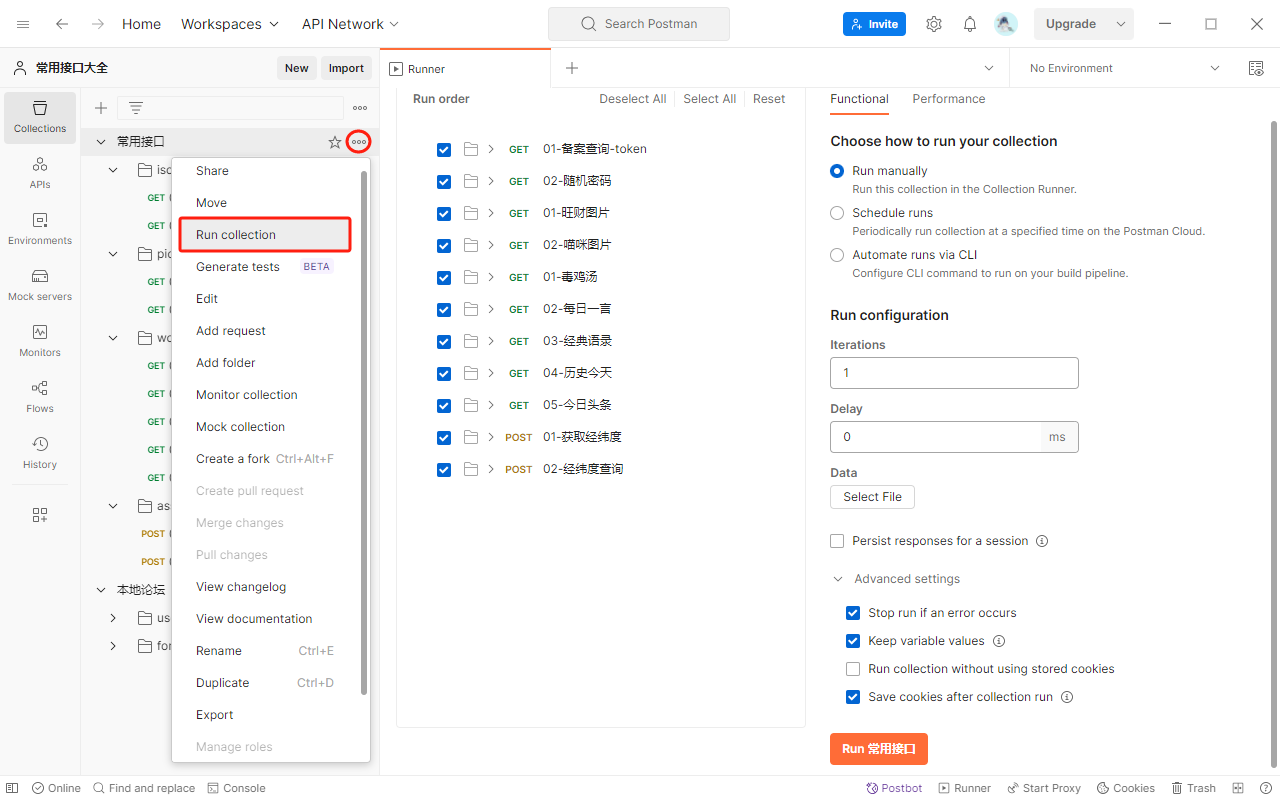The image size is (1280, 800).
Task: Open APIs in the sidebar
Action: click(40, 173)
